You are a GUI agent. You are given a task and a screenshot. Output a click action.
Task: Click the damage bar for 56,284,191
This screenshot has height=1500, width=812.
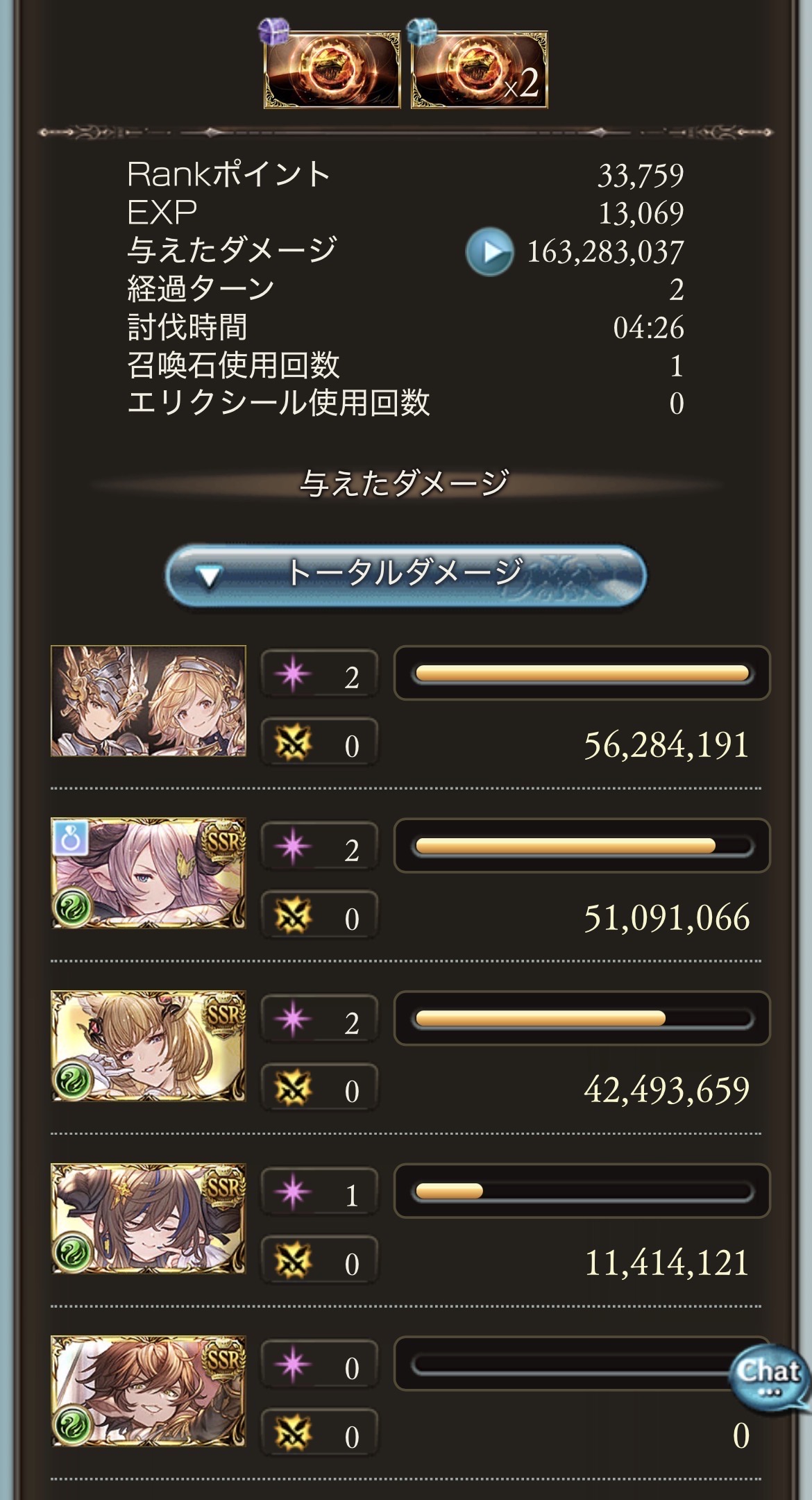tap(582, 673)
